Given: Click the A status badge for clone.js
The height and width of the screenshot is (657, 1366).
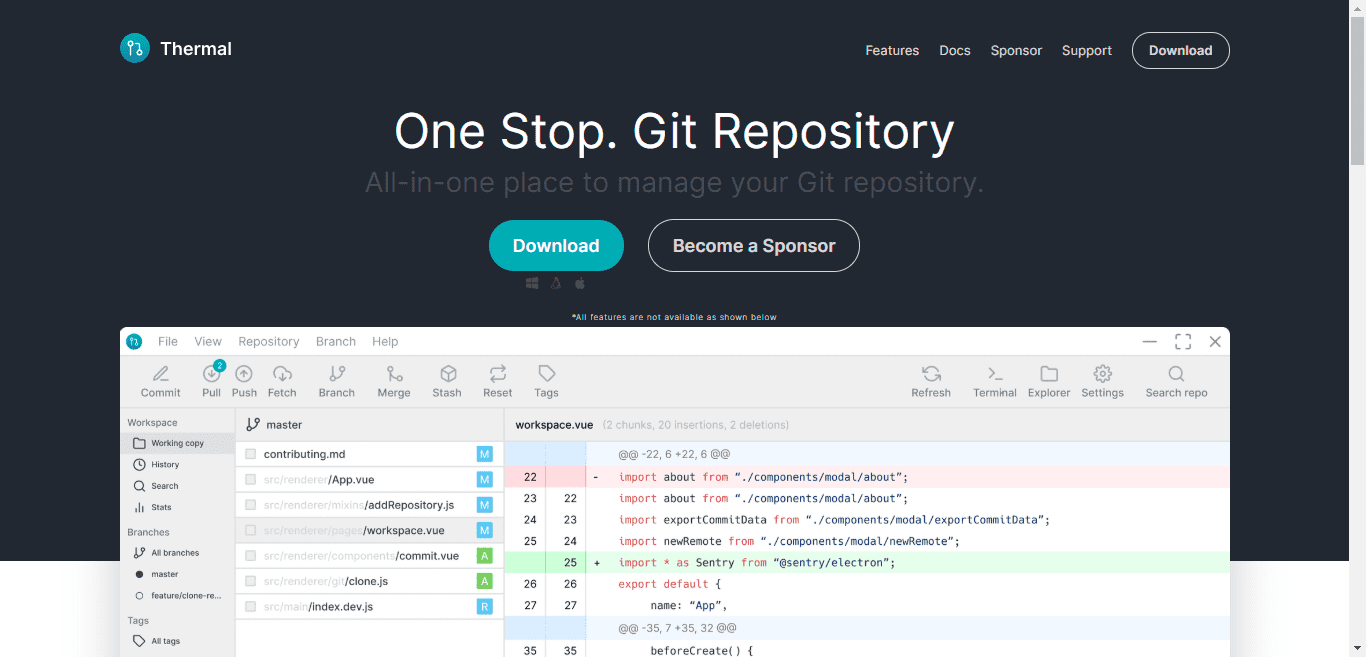Looking at the screenshot, I should tap(485, 581).
